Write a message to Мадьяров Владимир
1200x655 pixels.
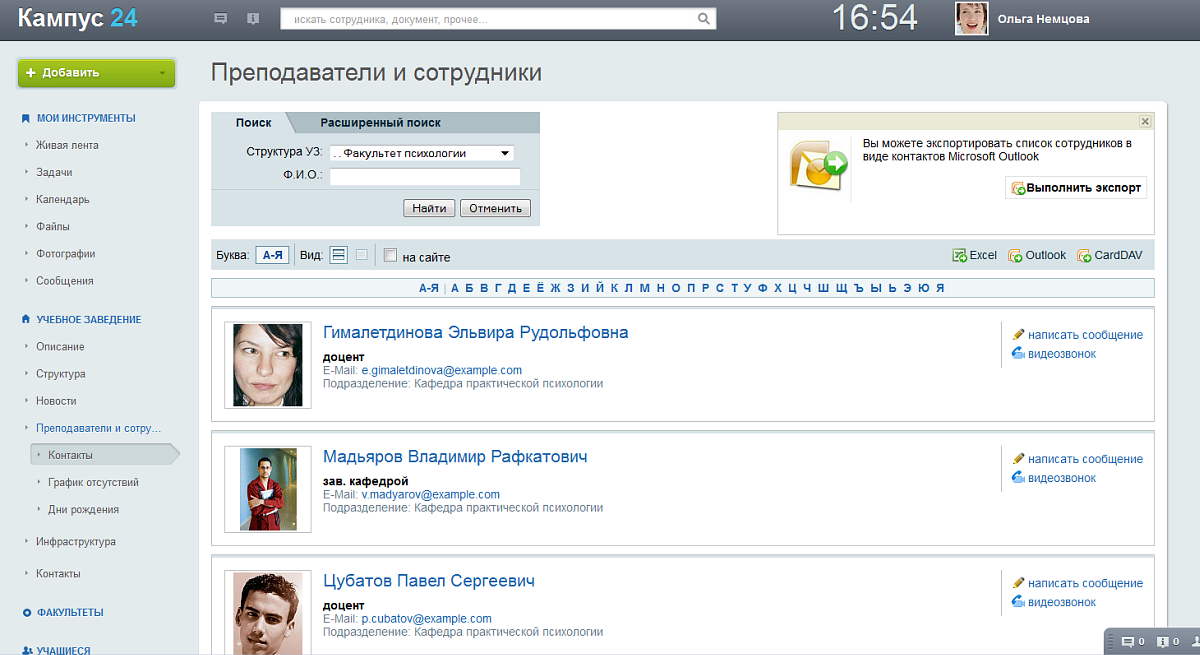[x=1084, y=459]
